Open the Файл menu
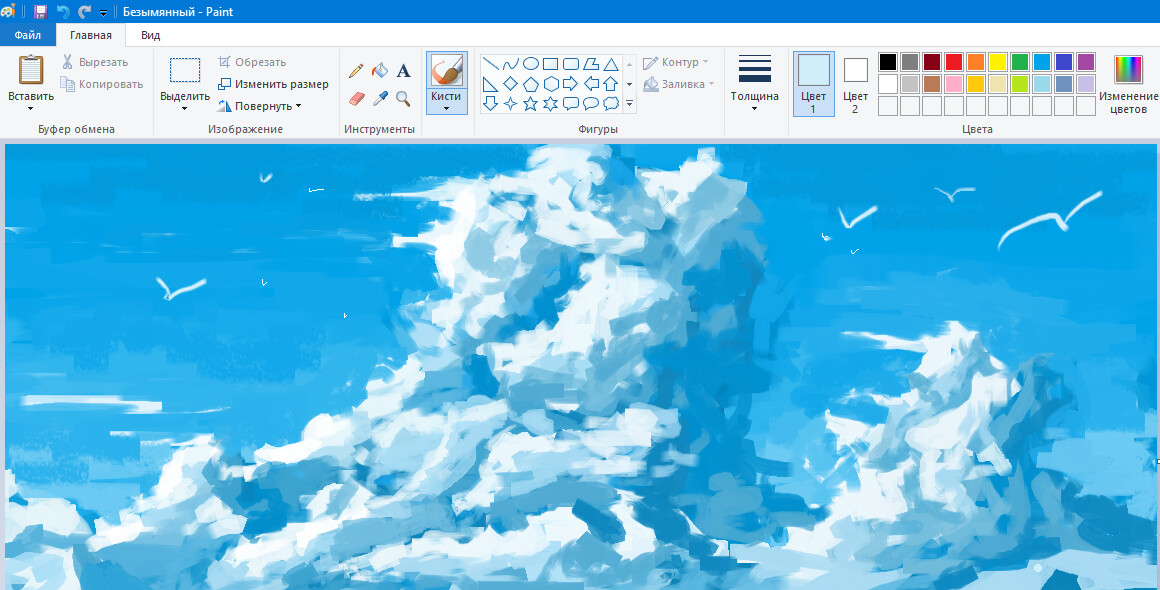Image resolution: width=1160 pixels, height=590 pixels. click(26, 33)
